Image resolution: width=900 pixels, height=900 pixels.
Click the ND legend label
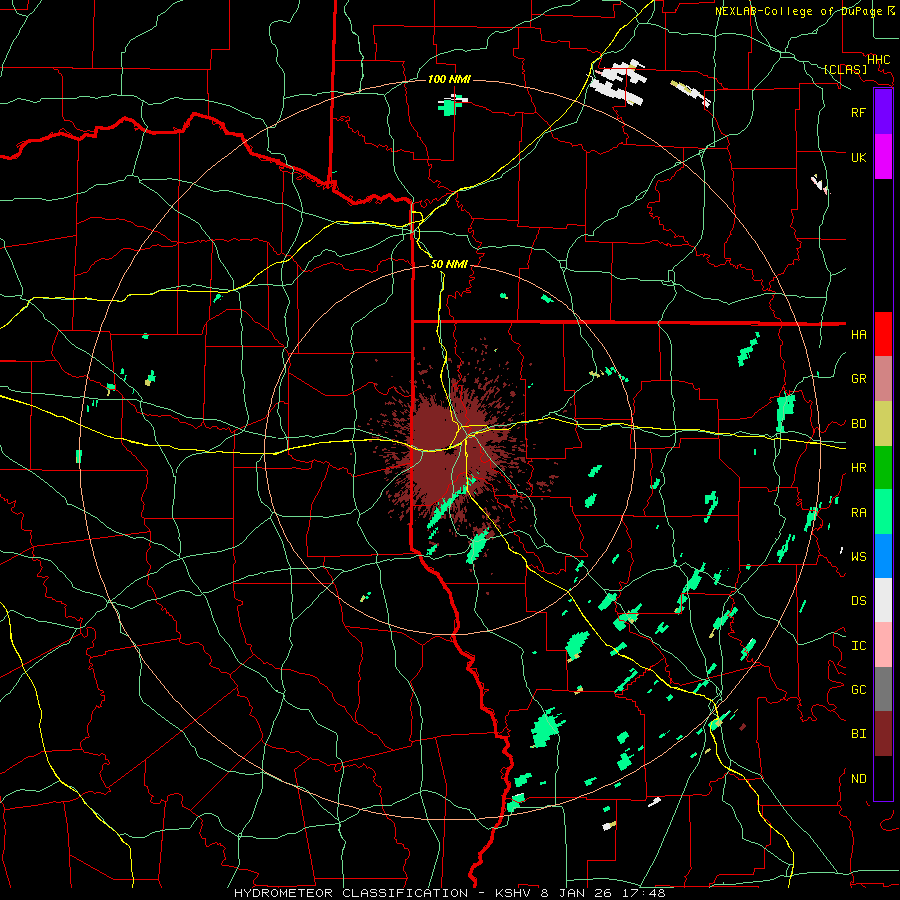858,779
